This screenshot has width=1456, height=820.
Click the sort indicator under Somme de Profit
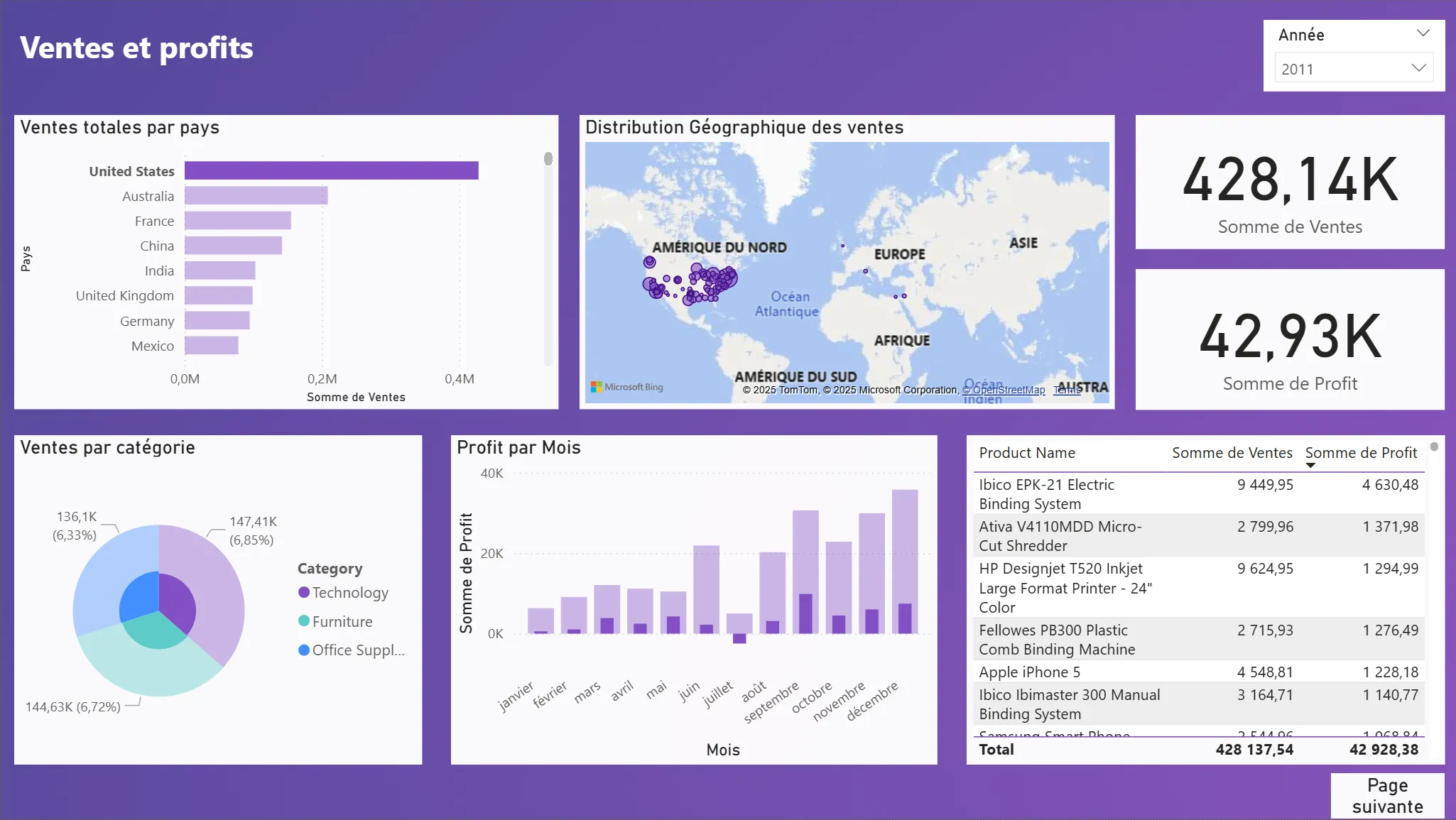click(1310, 465)
